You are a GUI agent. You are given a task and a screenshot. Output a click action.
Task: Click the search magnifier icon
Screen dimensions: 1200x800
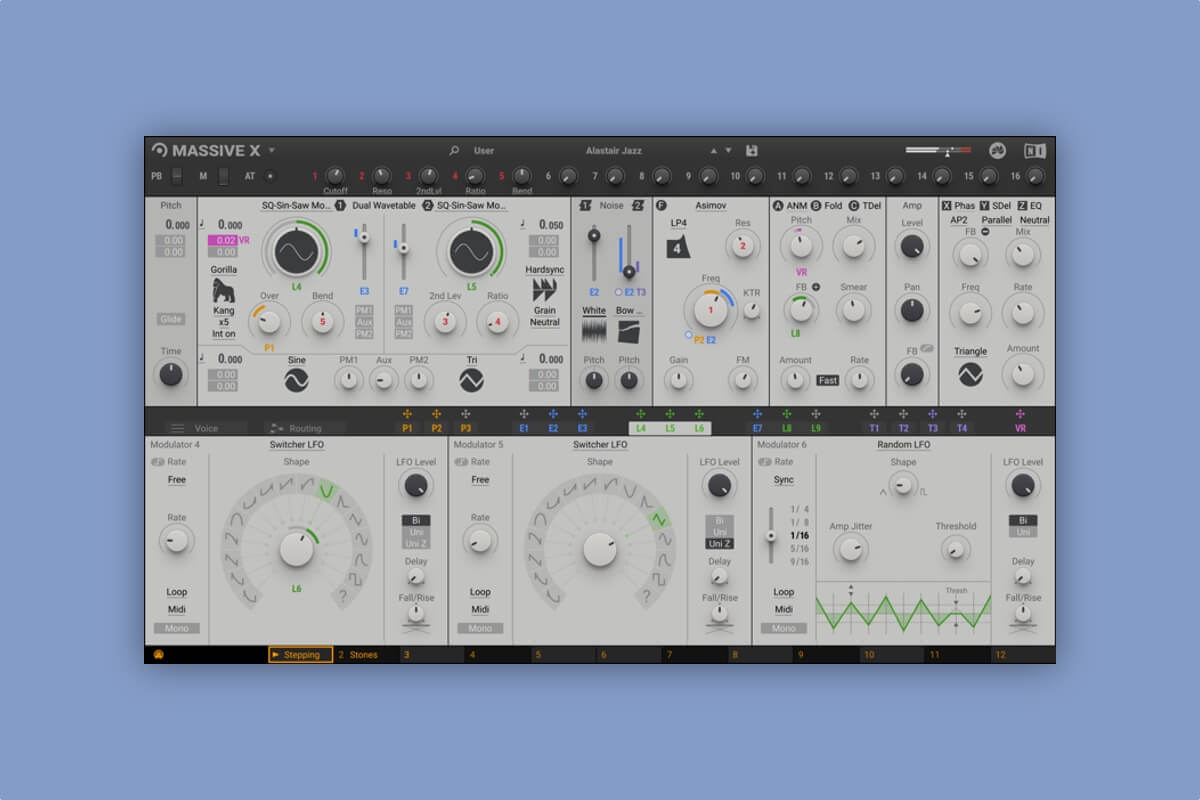453,150
